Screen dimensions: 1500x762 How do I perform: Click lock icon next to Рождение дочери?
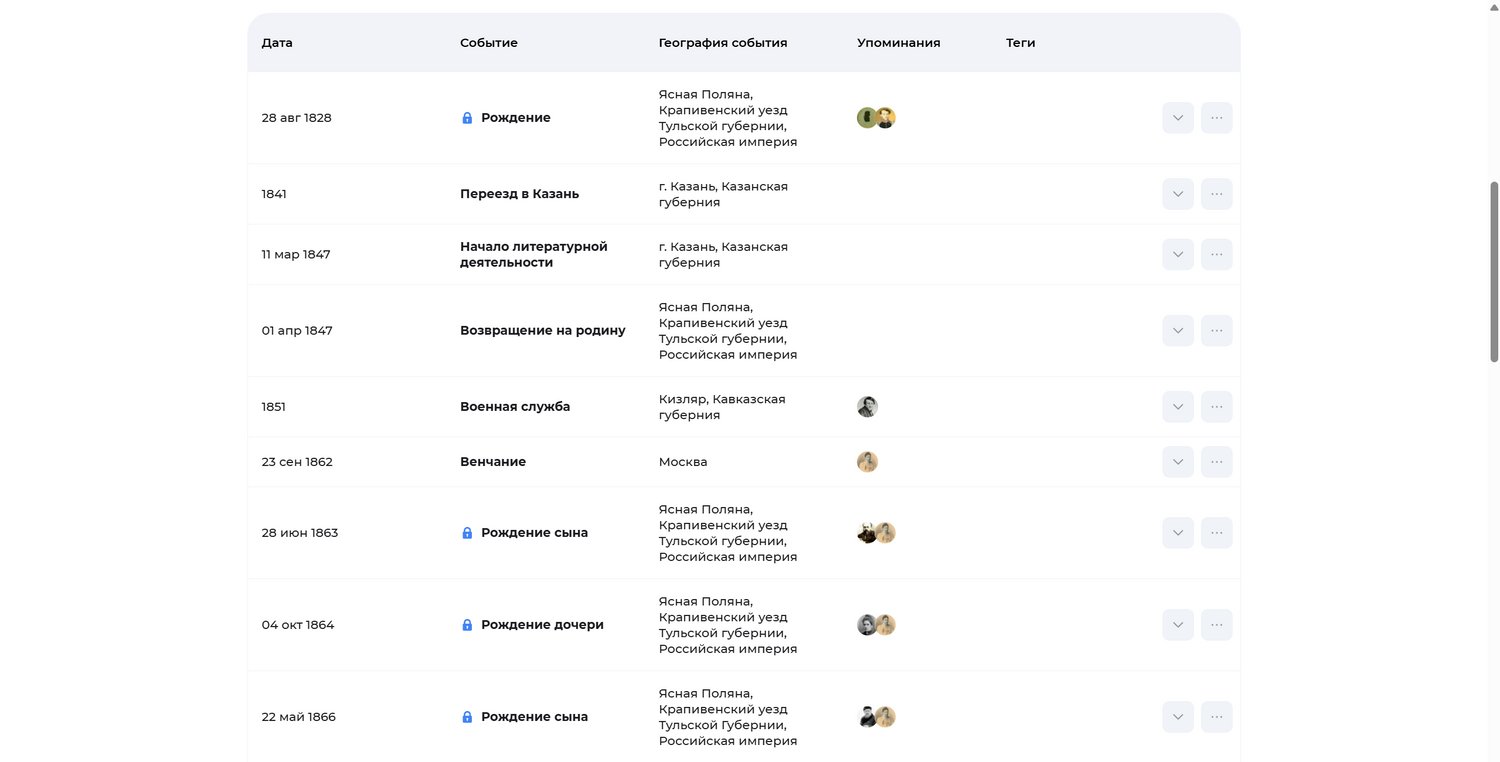[467, 625]
